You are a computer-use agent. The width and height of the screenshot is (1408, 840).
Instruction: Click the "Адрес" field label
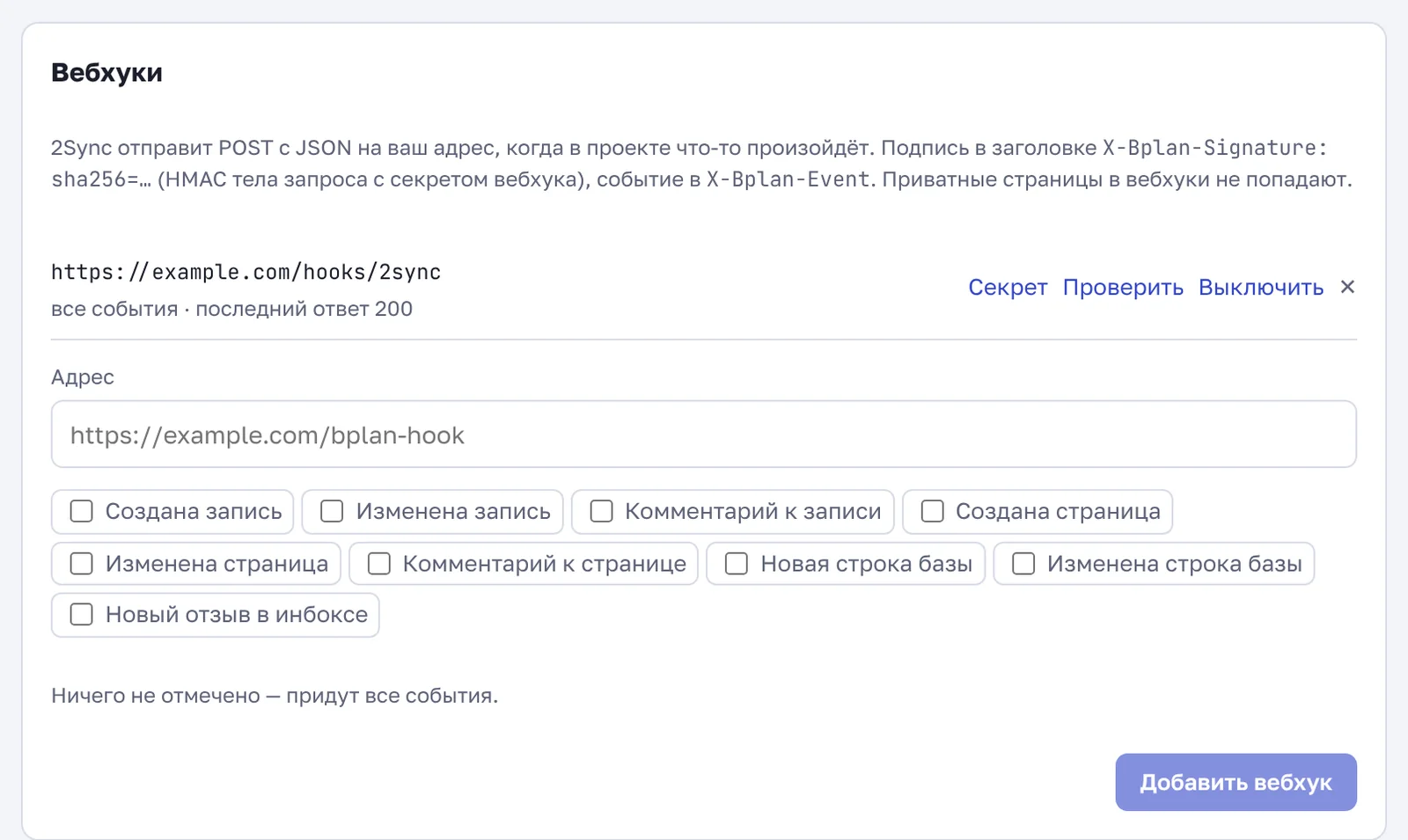coord(83,377)
